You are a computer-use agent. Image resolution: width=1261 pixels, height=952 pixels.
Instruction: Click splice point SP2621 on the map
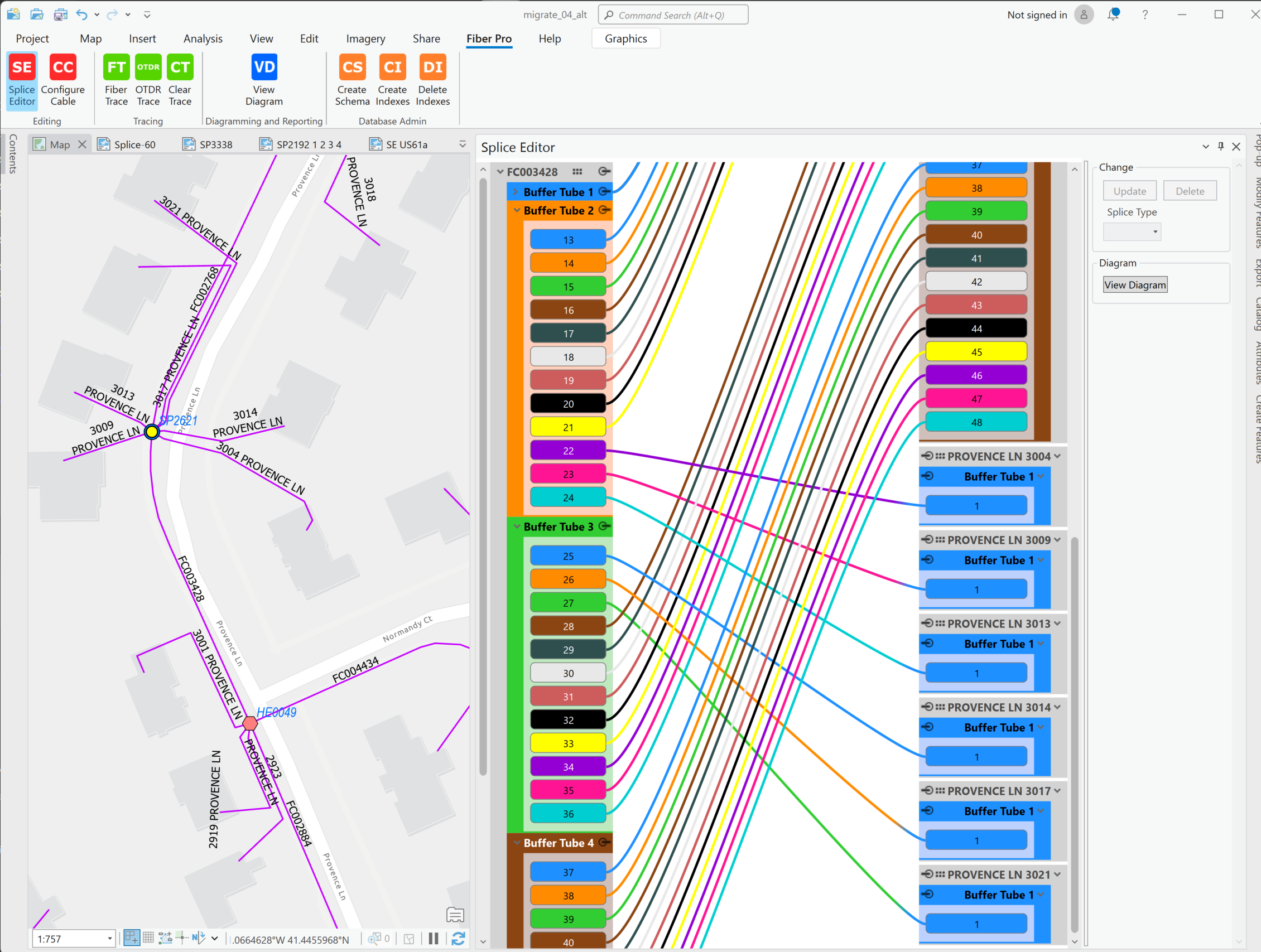tap(152, 432)
